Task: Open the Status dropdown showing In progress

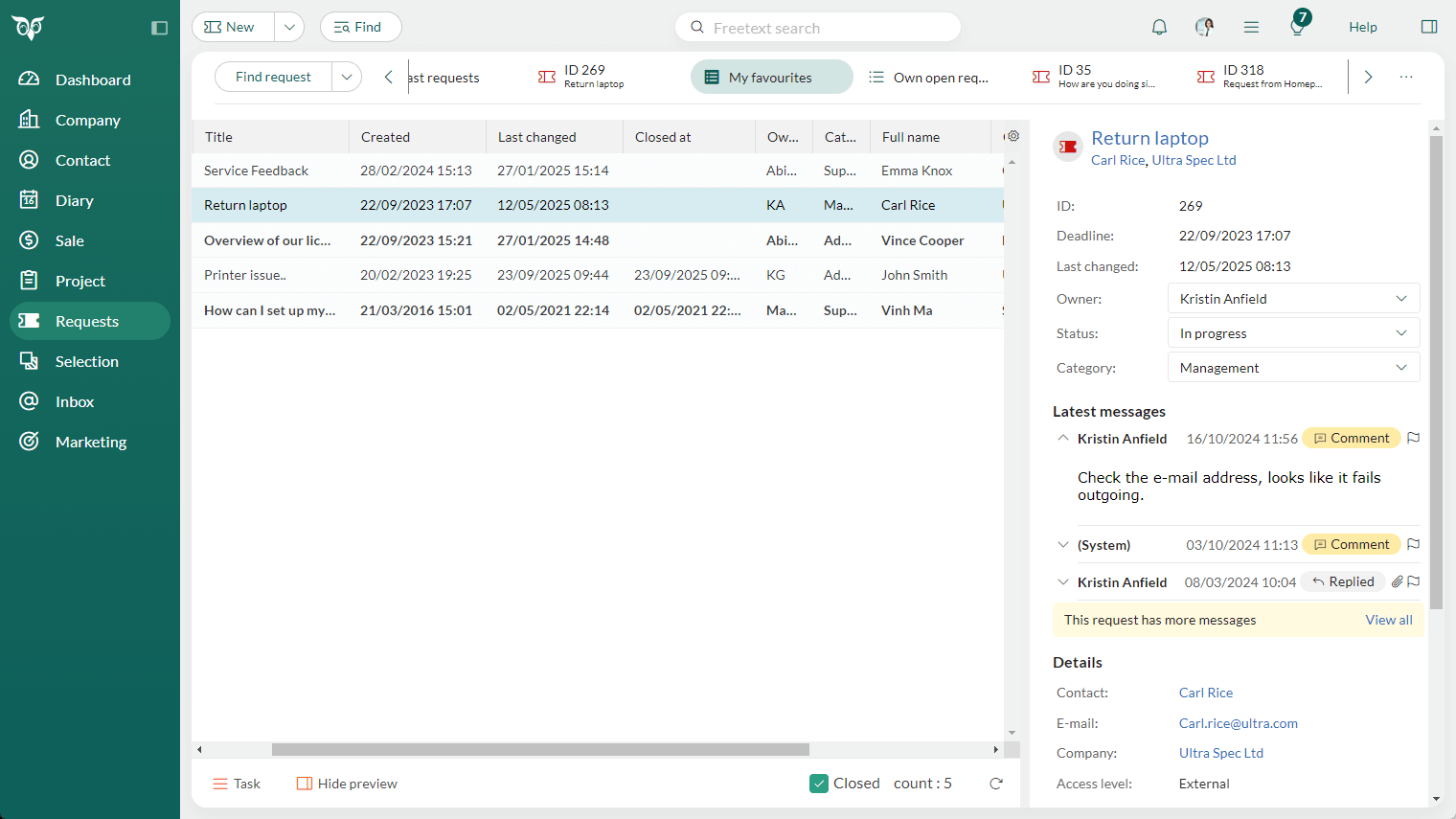Action: point(1293,332)
